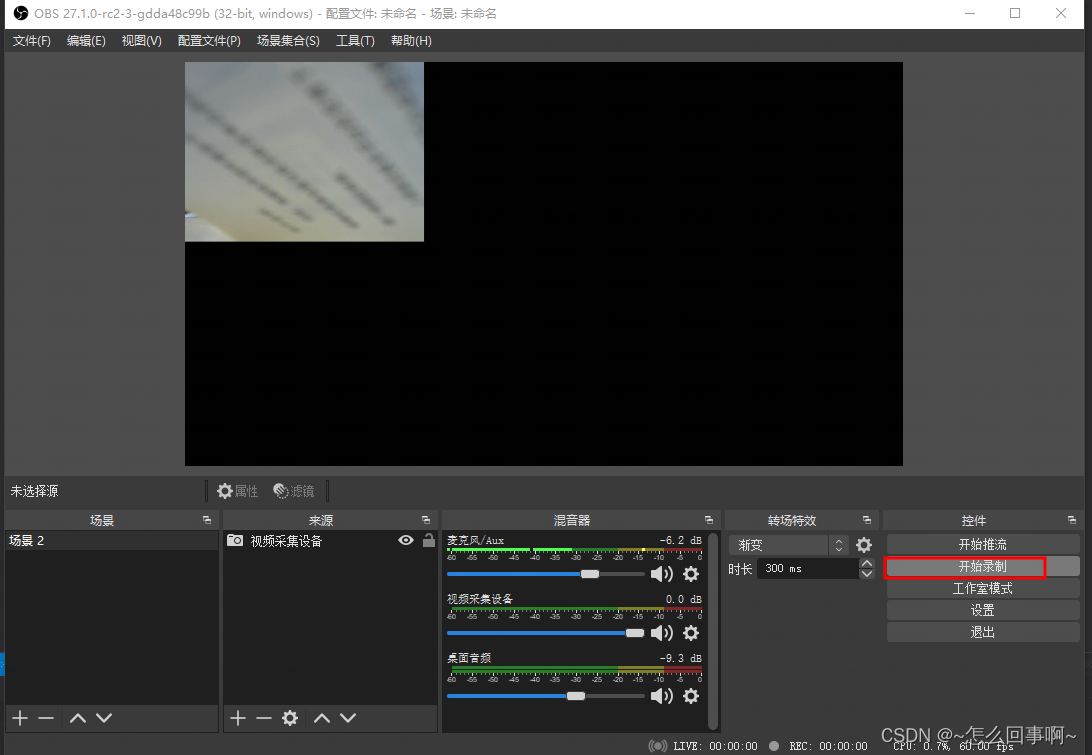Open source properties gear in Sources panel

[x=290, y=718]
